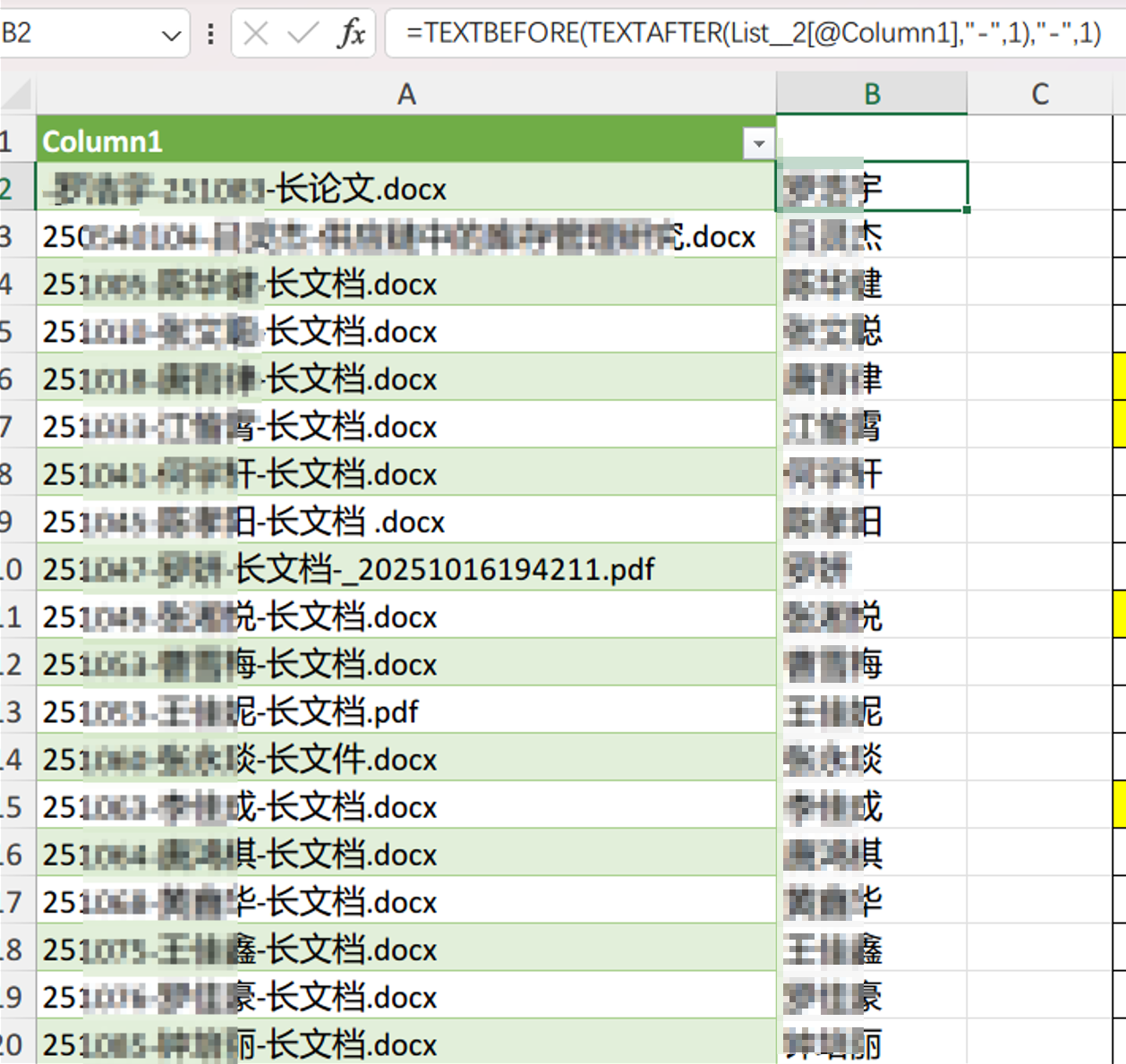Select column B by its header
The height and width of the screenshot is (1064, 1126).
click(x=871, y=93)
